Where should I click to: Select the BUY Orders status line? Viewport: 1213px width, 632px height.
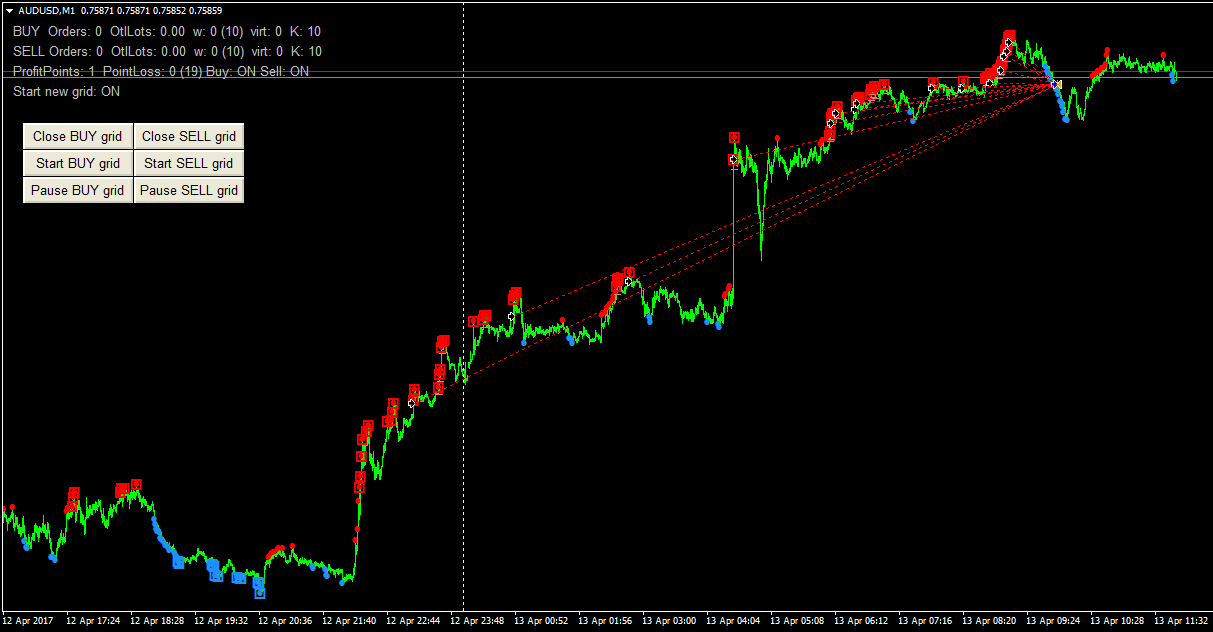point(167,31)
